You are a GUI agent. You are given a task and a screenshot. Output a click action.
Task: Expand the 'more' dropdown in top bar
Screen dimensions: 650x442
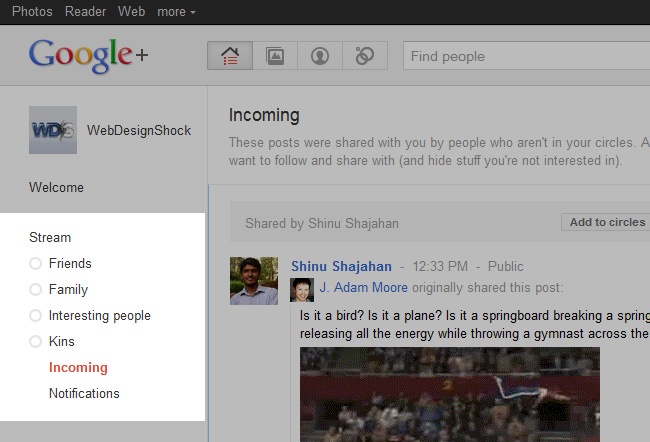point(176,12)
